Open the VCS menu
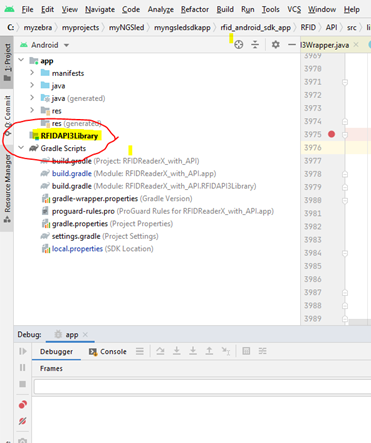 pos(294,9)
